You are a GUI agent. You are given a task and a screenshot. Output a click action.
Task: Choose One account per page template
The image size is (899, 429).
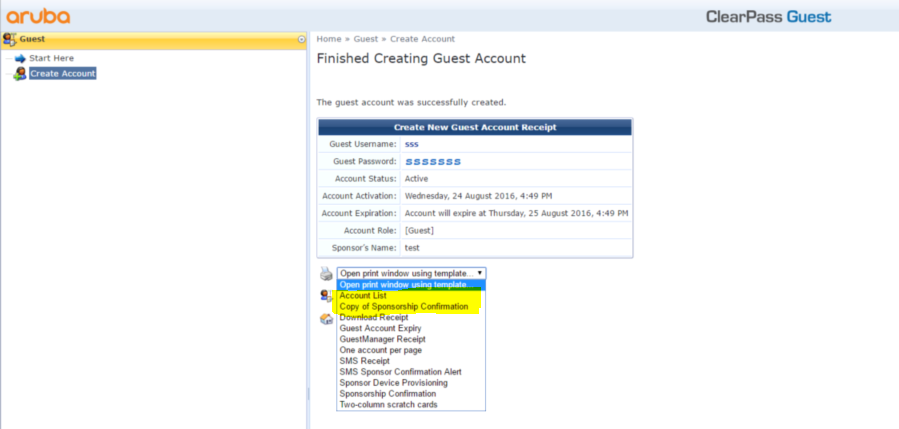411,350
